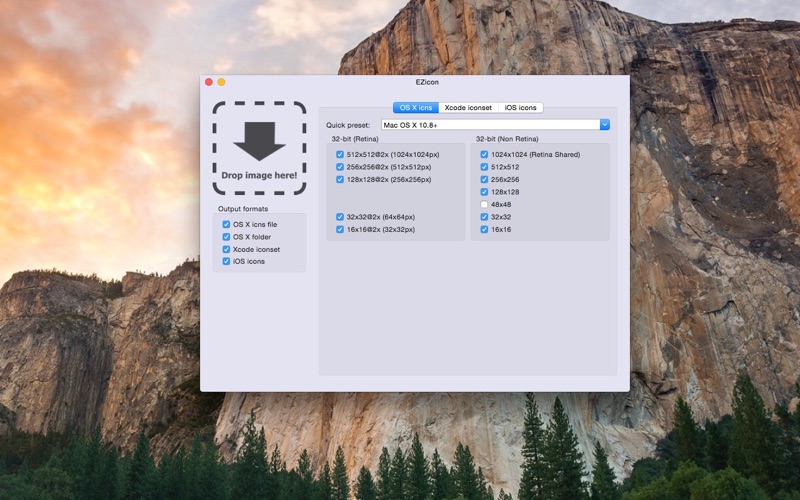
Task: Select the OS X icns tab
Action: click(x=416, y=108)
